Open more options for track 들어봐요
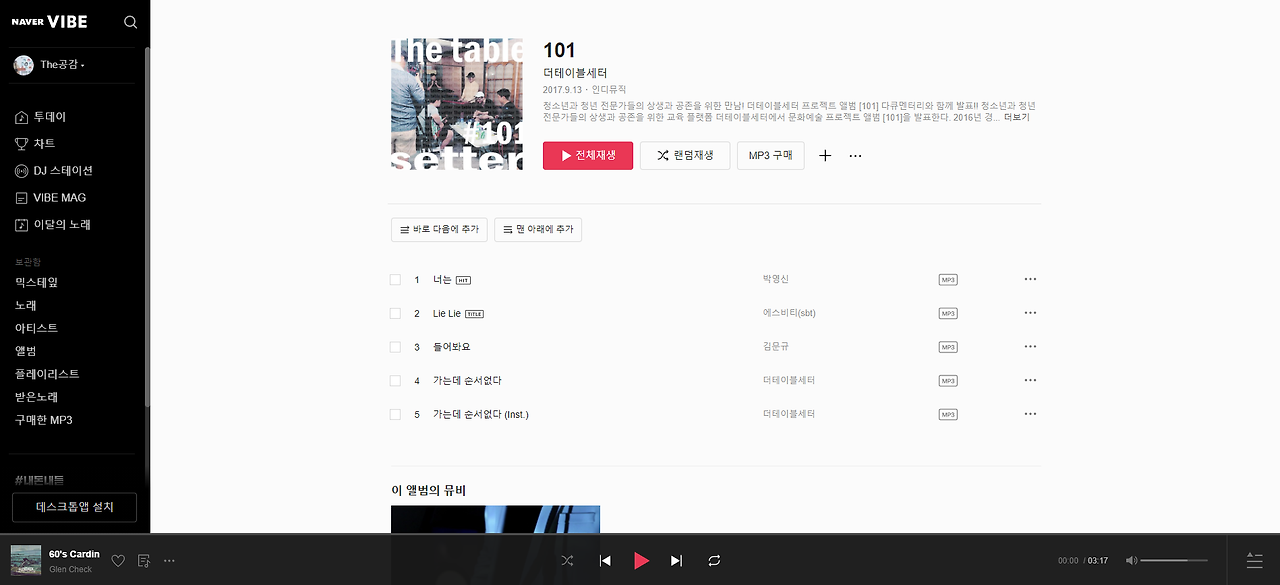Viewport: 1280px width, 585px height. 1030,346
